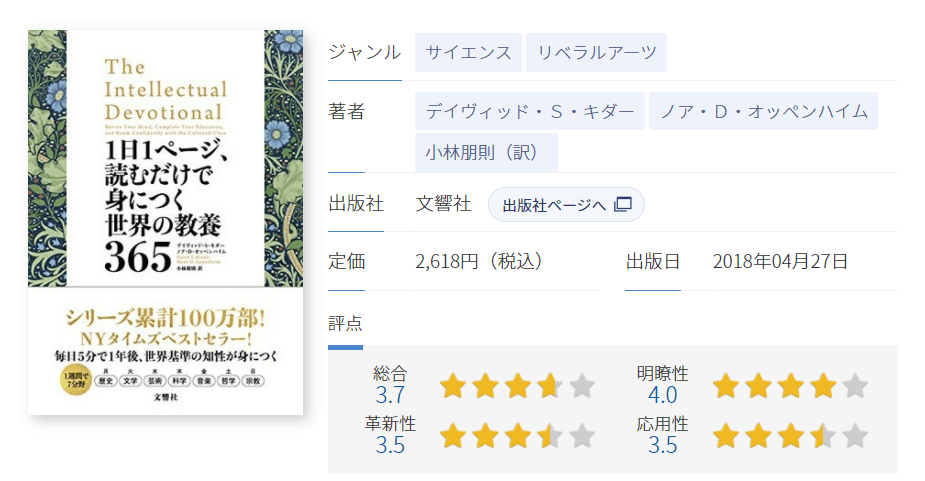Open the 出版社ページへ publisher page button

tap(566, 205)
